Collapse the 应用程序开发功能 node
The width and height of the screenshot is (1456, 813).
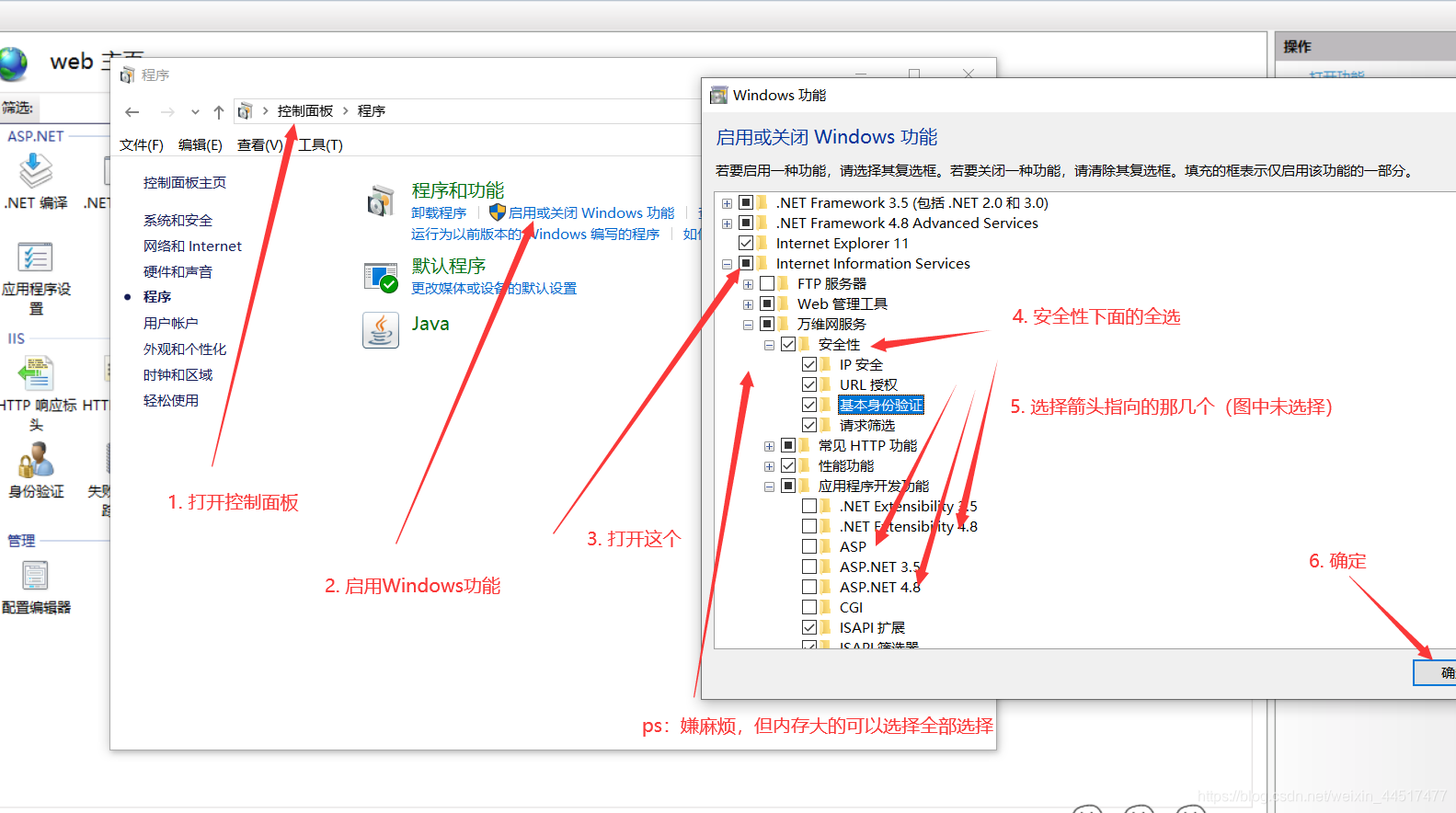pos(770,487)
